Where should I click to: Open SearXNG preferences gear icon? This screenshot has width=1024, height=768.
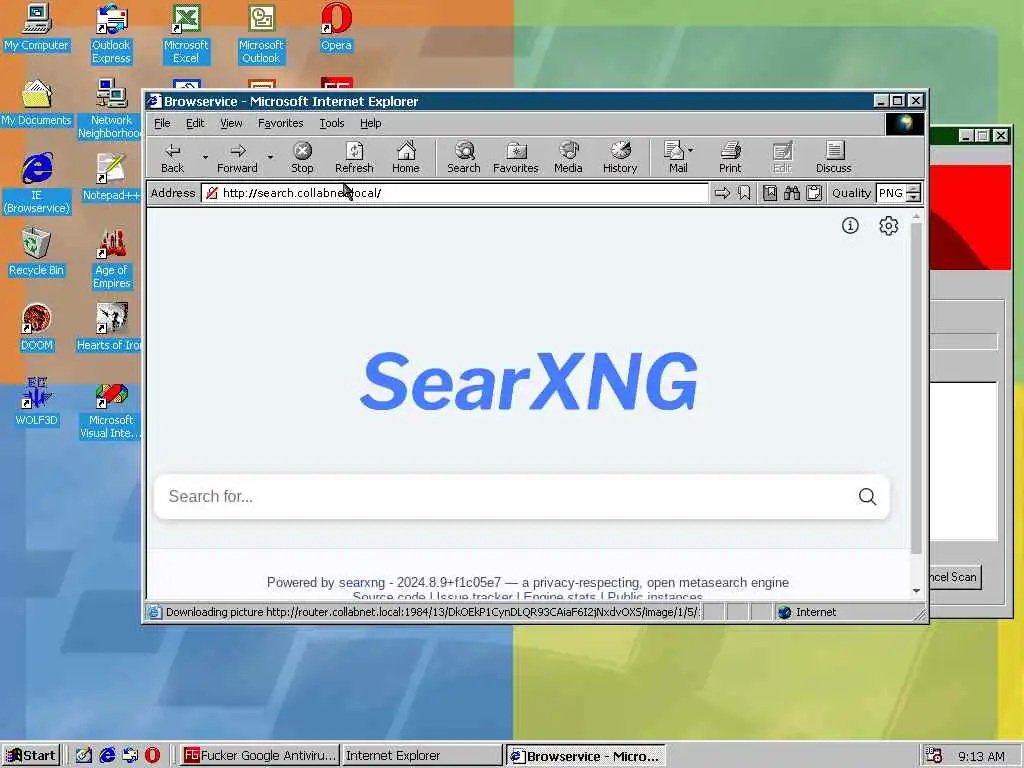888,225
